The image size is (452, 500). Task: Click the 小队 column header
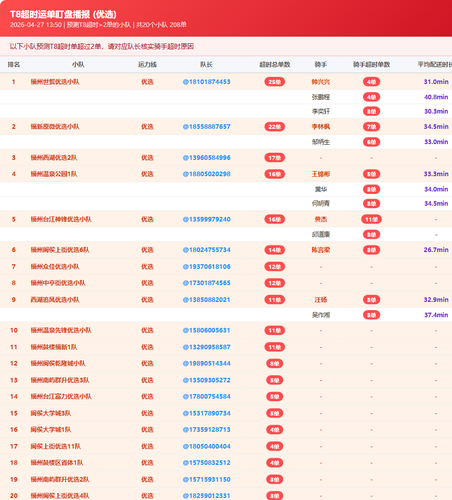(x=78, y=64)
